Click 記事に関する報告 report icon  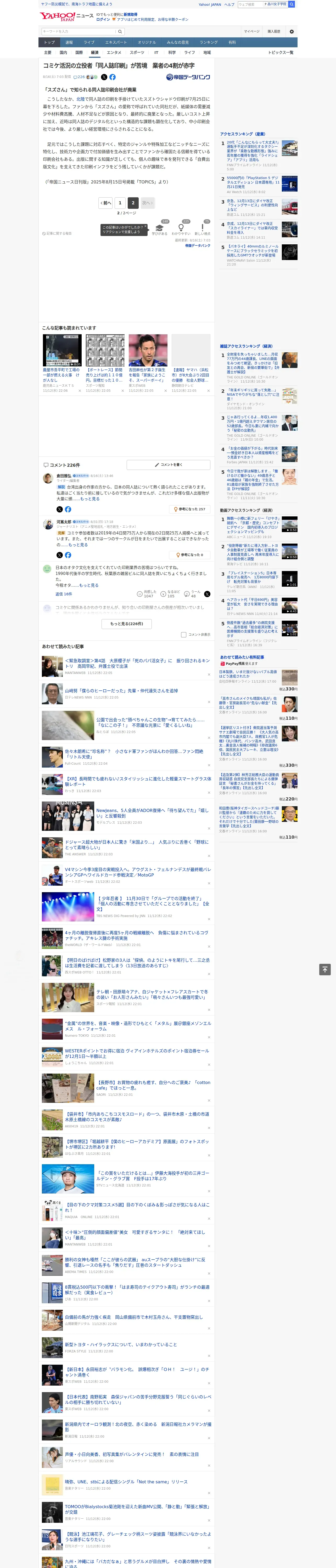point(44,233)
